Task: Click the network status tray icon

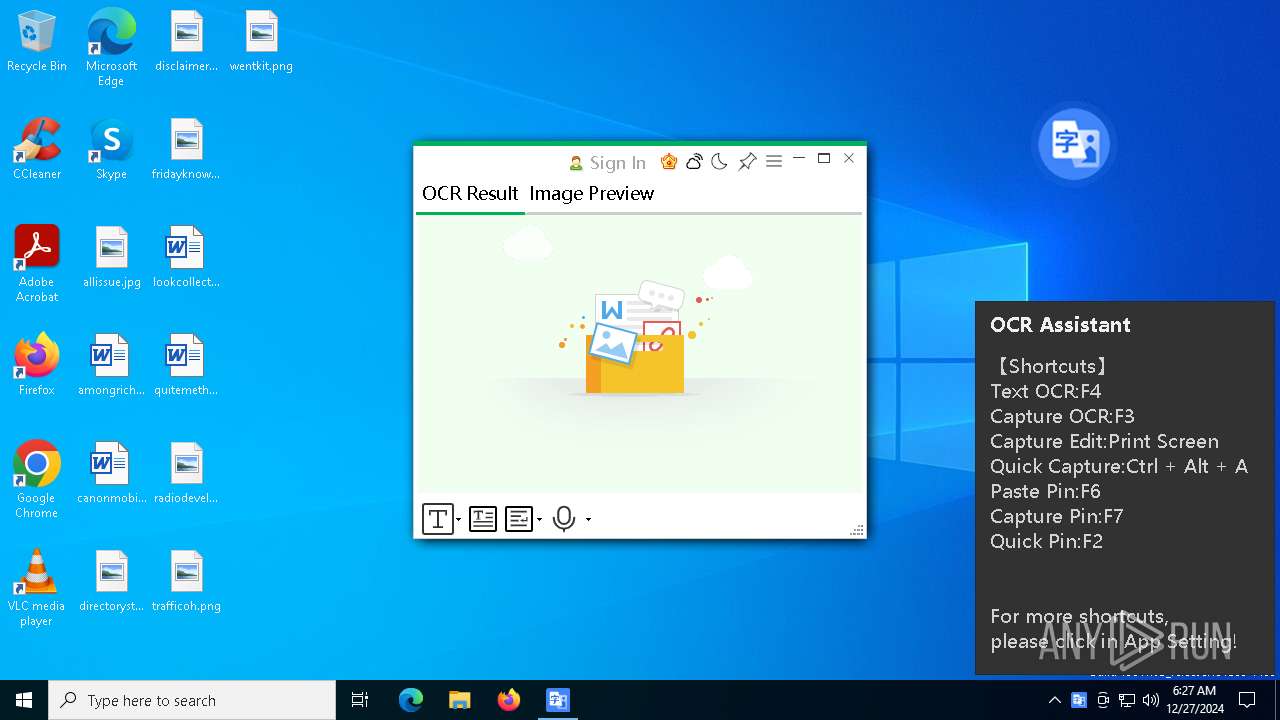Action: (x=1127, y=700)
